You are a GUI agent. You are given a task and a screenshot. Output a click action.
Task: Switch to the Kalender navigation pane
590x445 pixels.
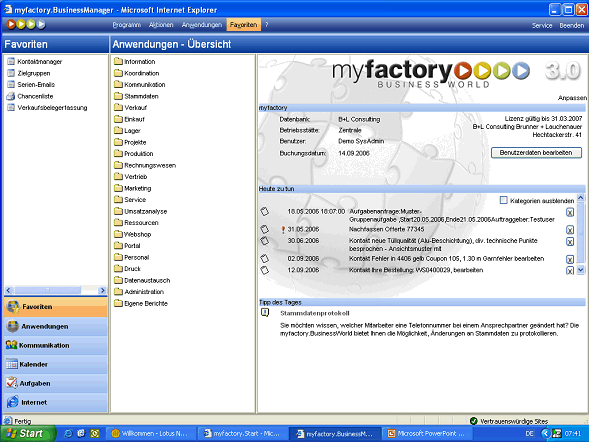coord(56,364)
